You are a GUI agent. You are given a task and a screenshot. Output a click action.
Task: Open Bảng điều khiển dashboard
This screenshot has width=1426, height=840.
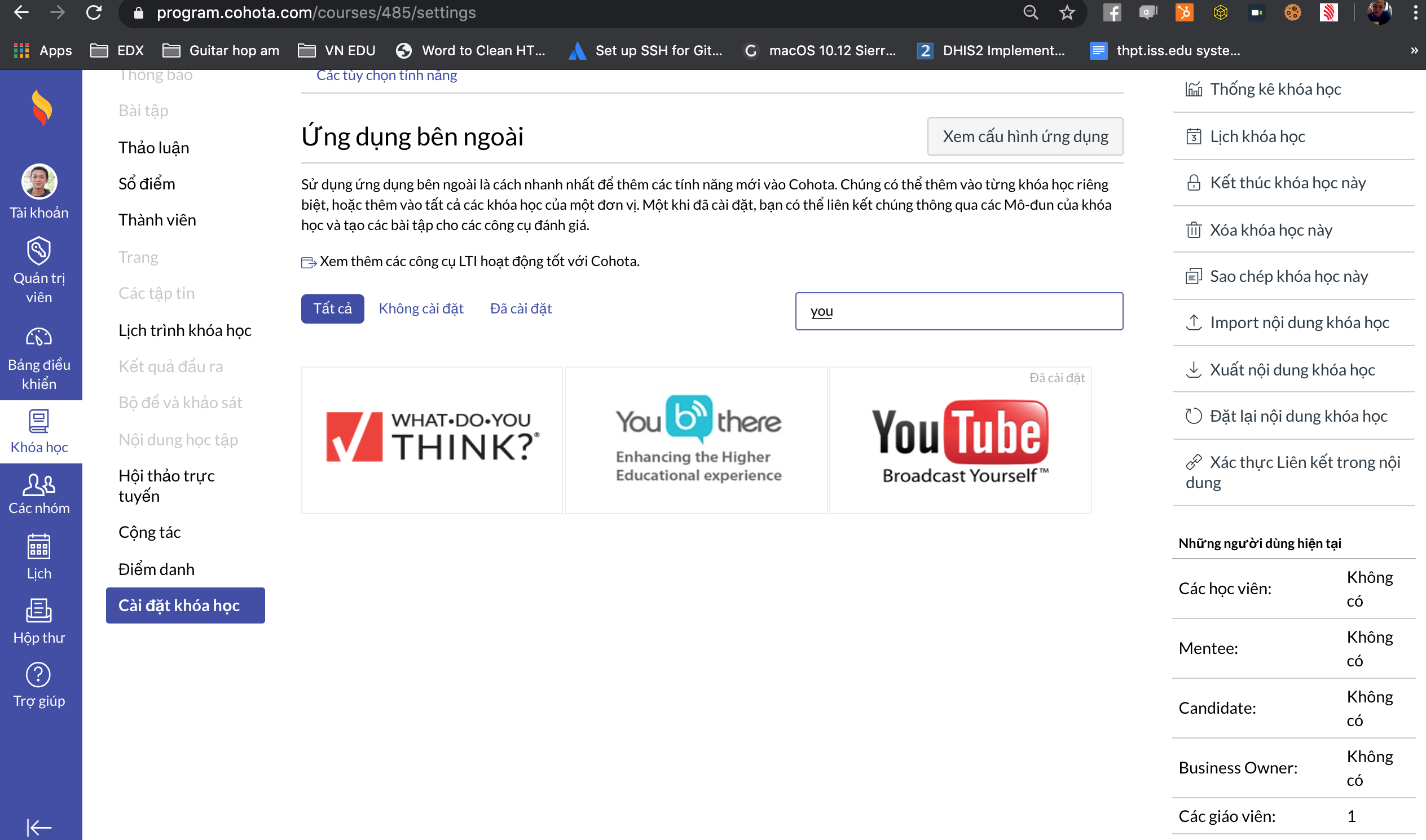click(39, 359)
